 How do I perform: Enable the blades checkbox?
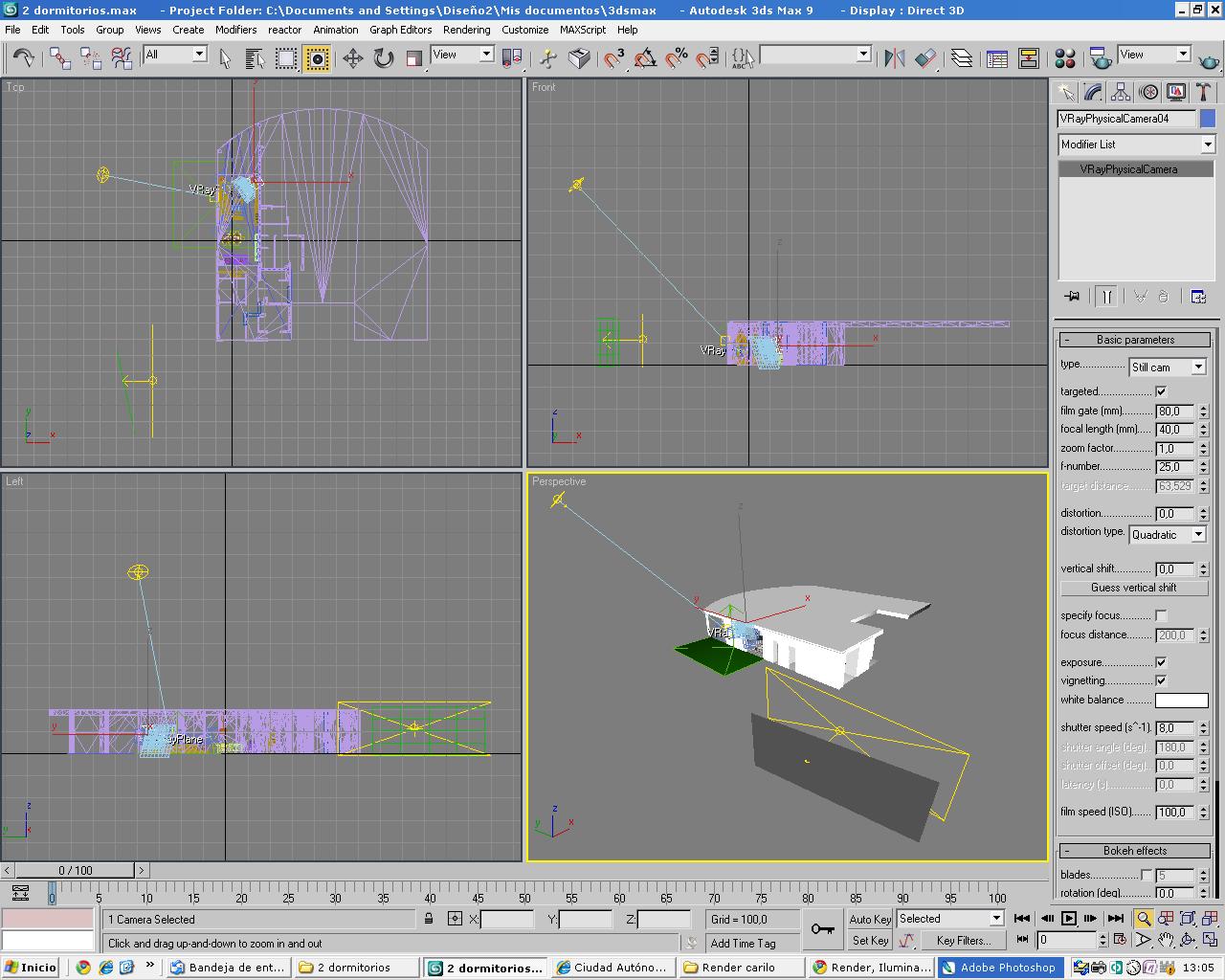(x=1147, y=875)
